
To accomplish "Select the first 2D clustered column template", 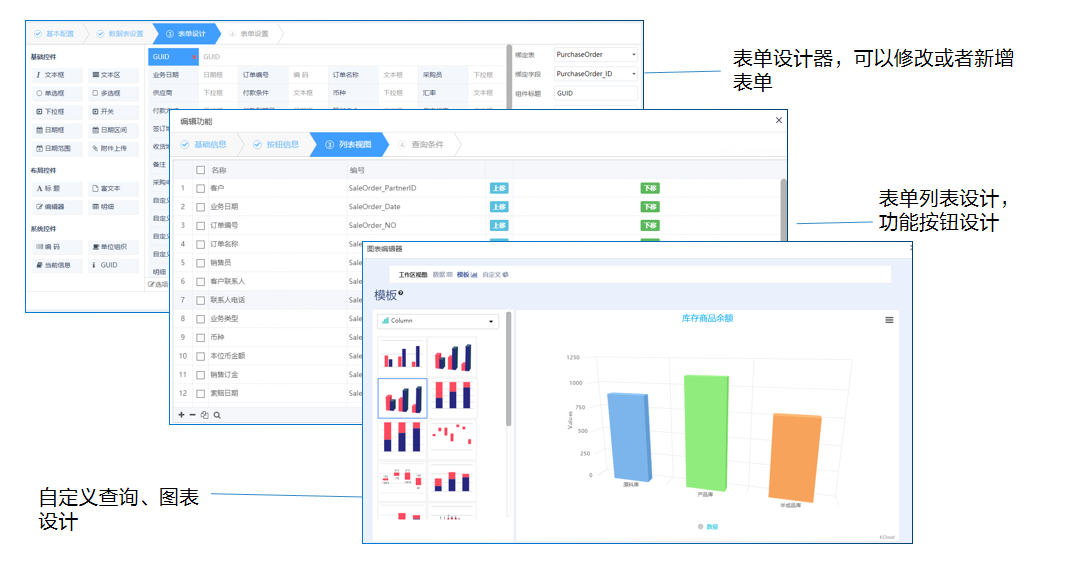I will tap(403, 357).
